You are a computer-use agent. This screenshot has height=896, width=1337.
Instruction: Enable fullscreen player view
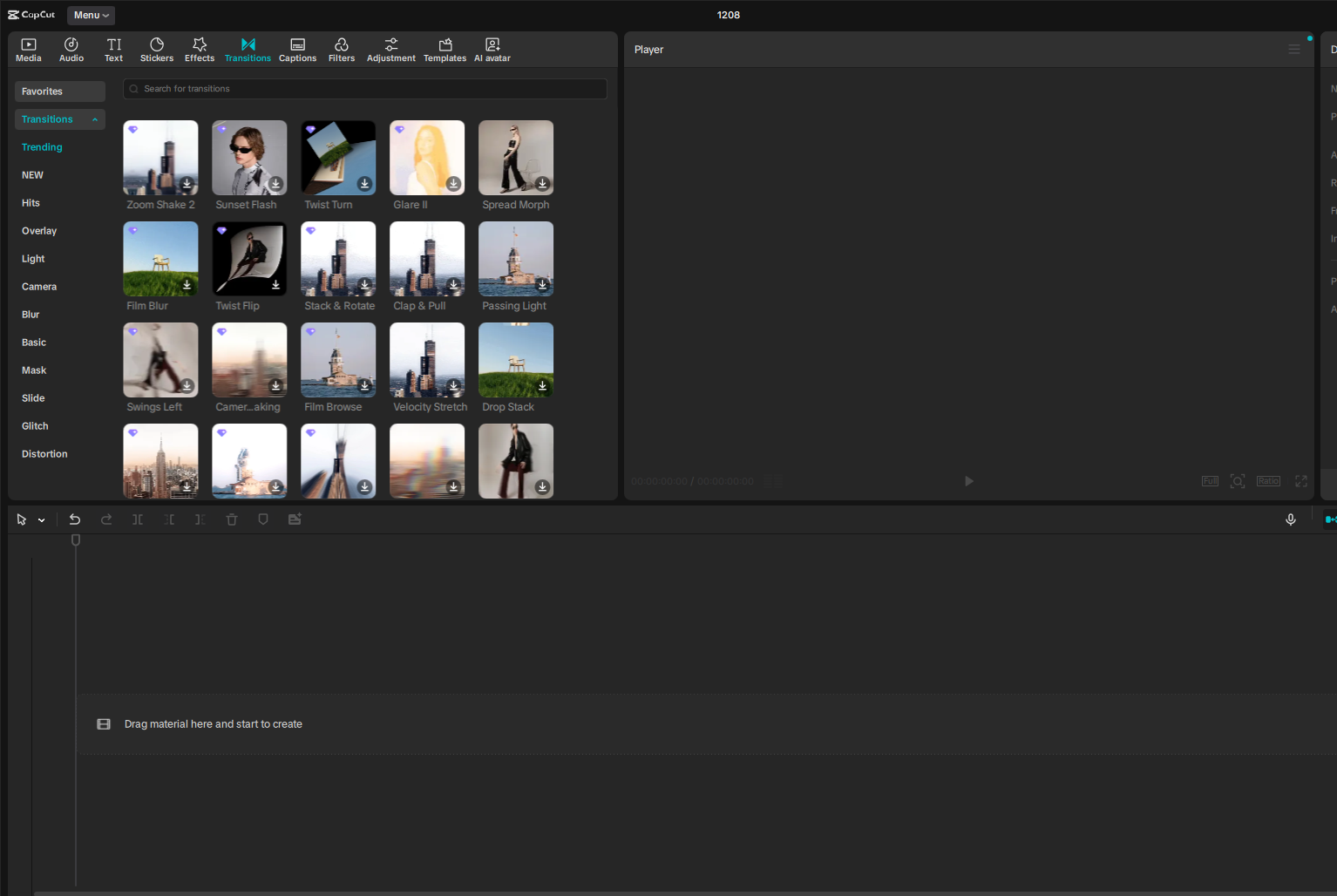coord(1300,480)
